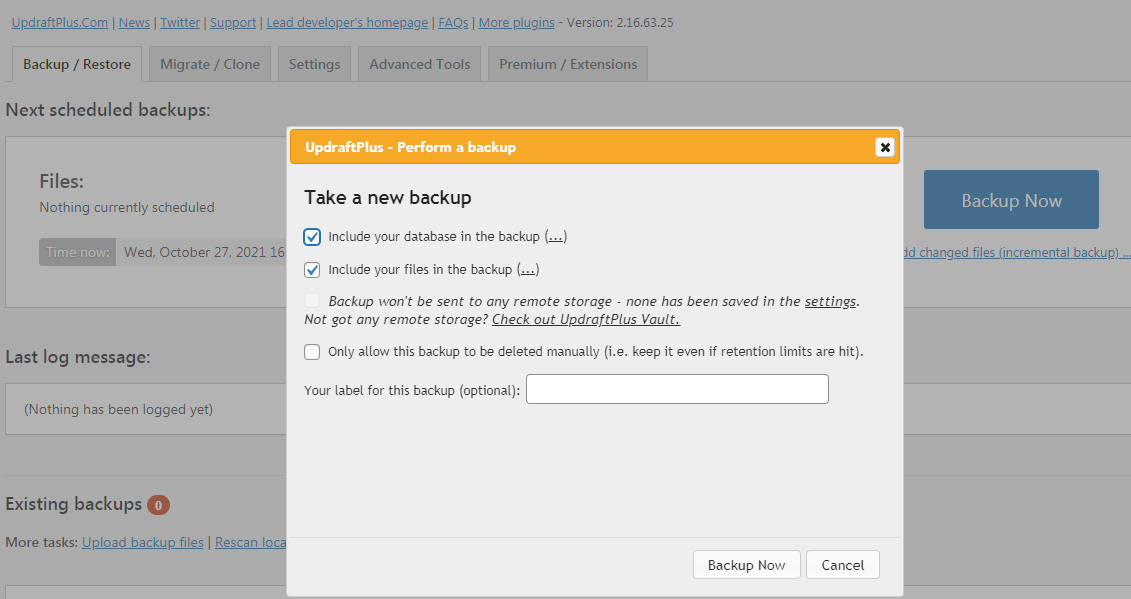The image size is (1131, 599).
Task: Expand database options ellipsis link
Action: (x=555, y=237)
